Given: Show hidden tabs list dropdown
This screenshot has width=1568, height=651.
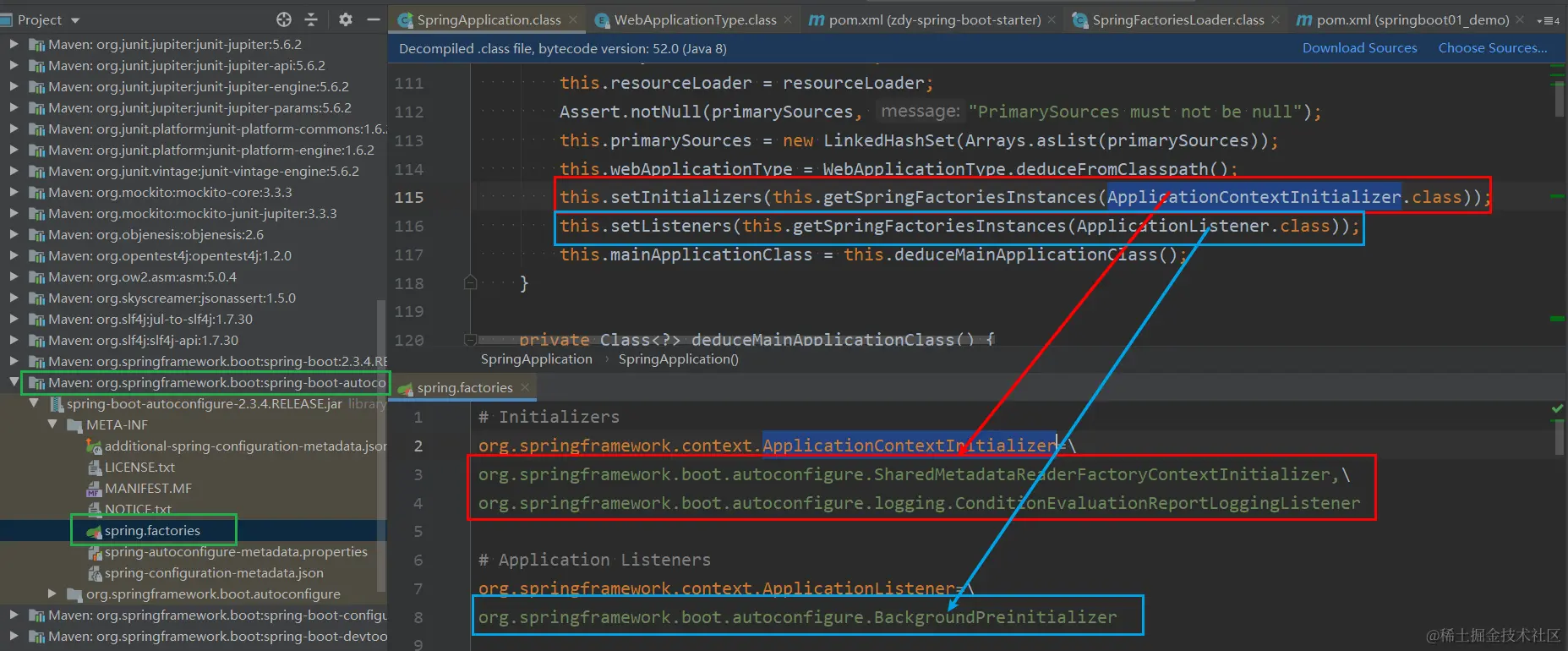Looking at the screenshot, I should 1549,20.
